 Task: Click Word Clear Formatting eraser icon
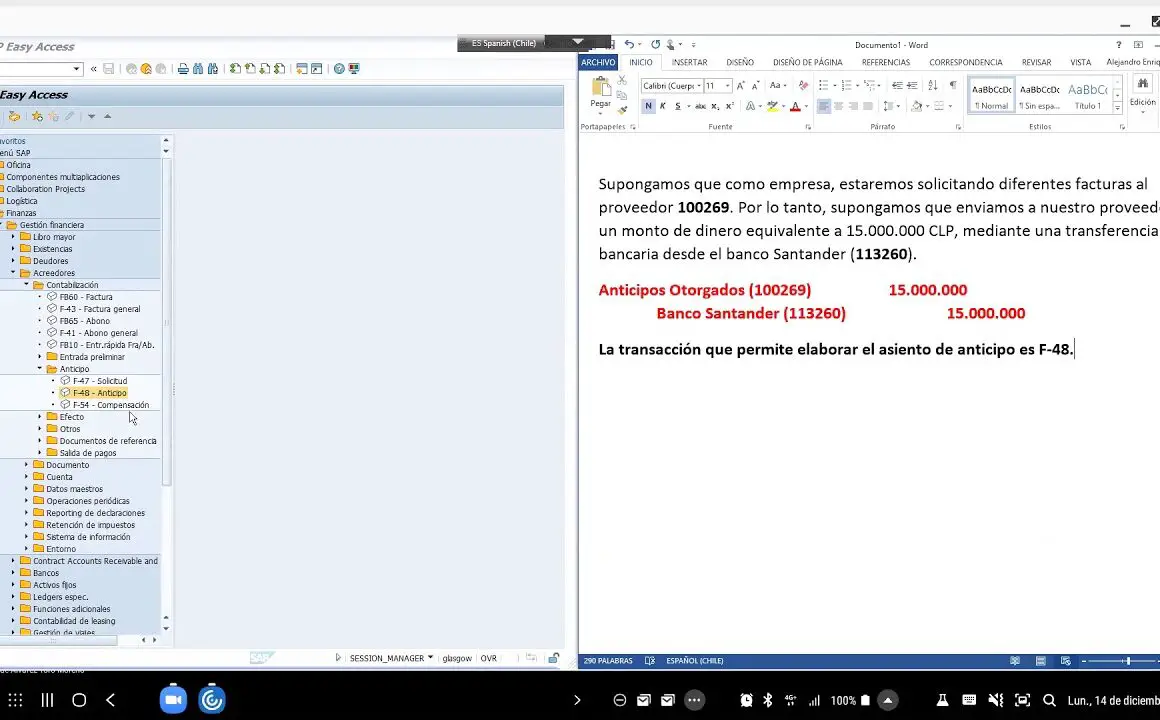pyautogui.click(x=803, y=86)
